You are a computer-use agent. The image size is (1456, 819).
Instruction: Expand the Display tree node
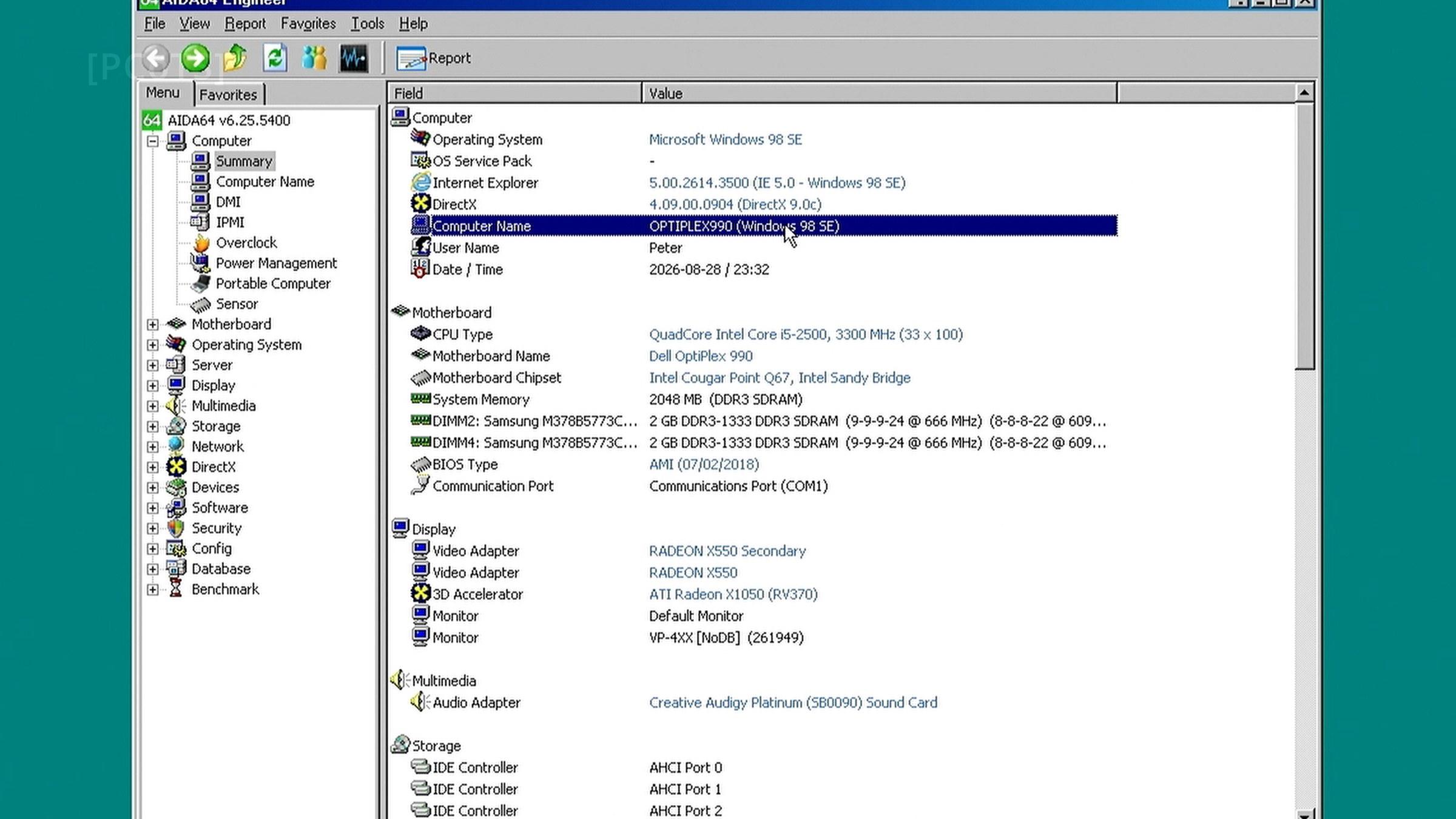pyautogui.click(x=153, y=386)
